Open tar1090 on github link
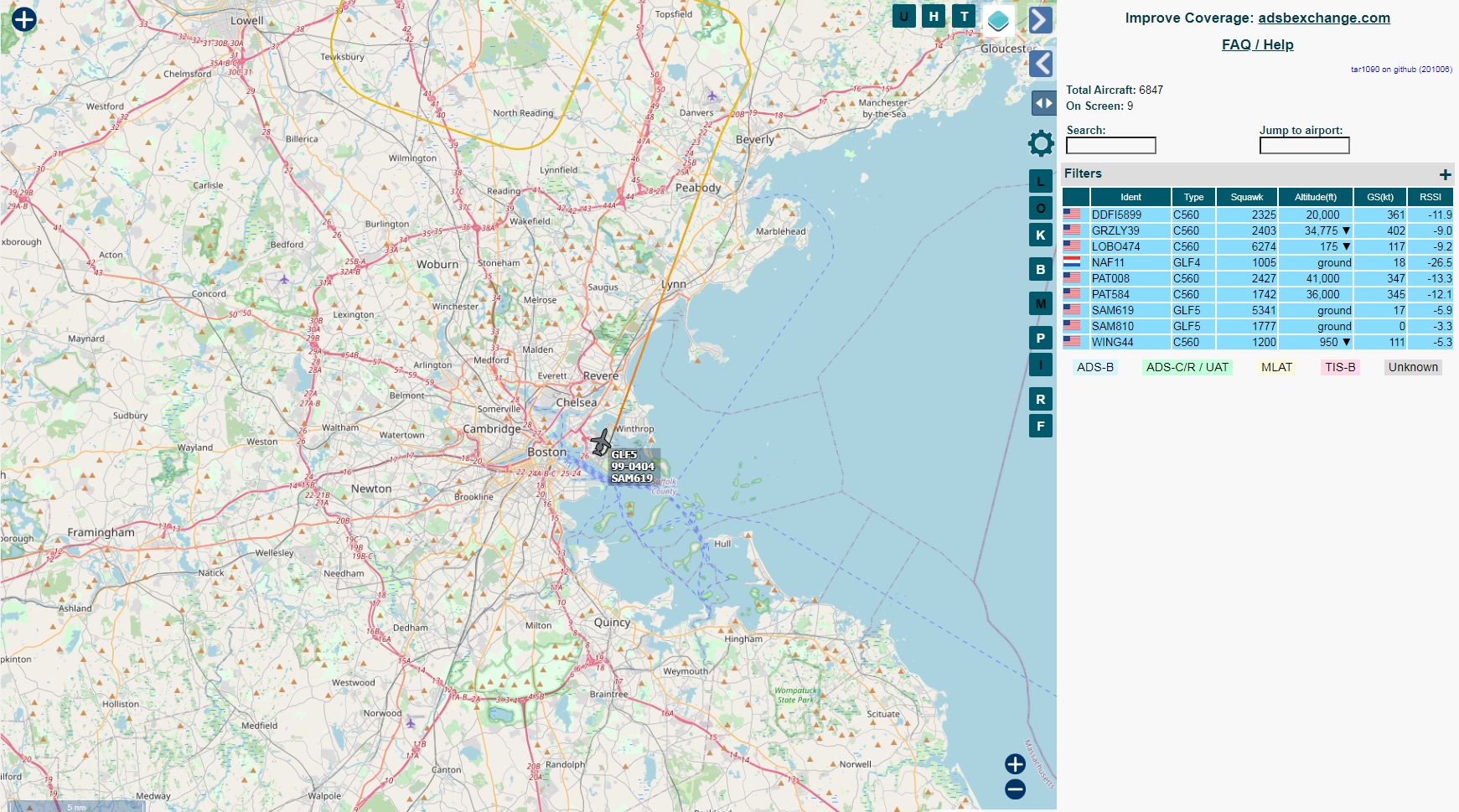The width and height of the screenshot is (1459, 812). point(1401,70)
